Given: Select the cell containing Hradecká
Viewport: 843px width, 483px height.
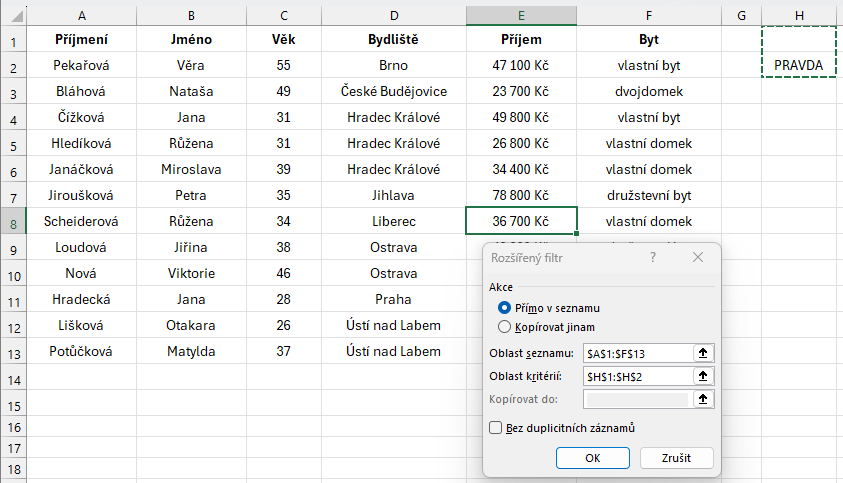Looking at the screenshot, I should point(82,299).
